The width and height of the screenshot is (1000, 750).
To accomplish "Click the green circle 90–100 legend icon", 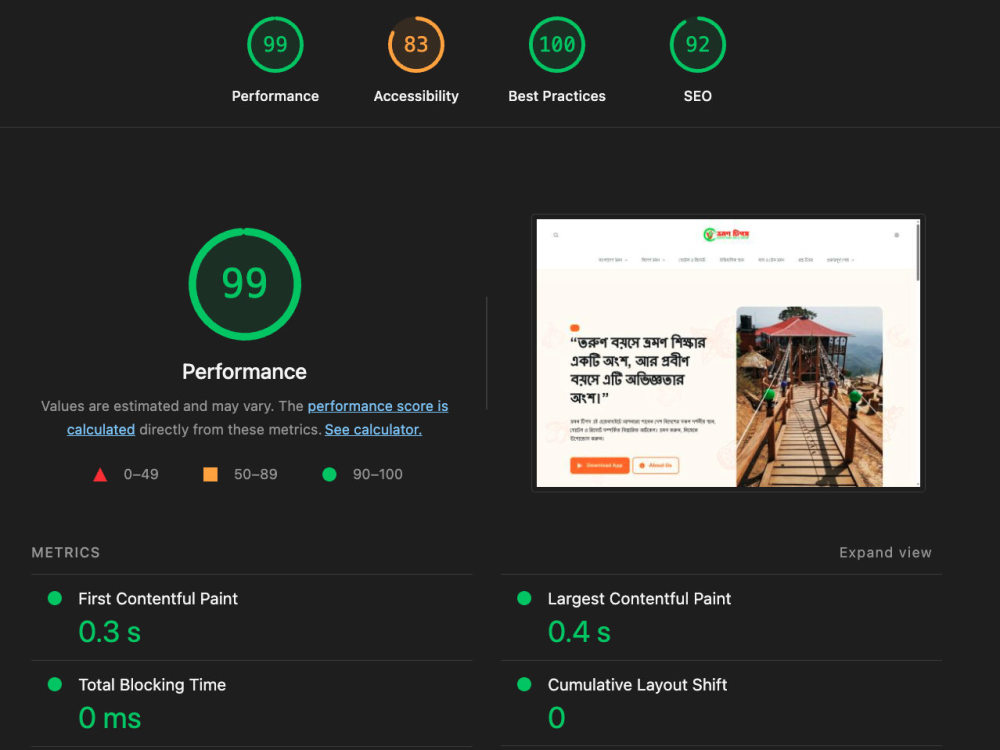I will (x=329, y=474).
